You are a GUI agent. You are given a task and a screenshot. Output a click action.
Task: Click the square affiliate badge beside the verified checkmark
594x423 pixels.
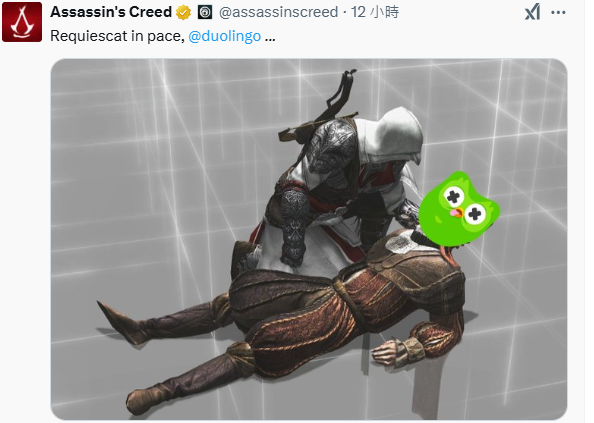pyautogui.click(x=205, y=12)
